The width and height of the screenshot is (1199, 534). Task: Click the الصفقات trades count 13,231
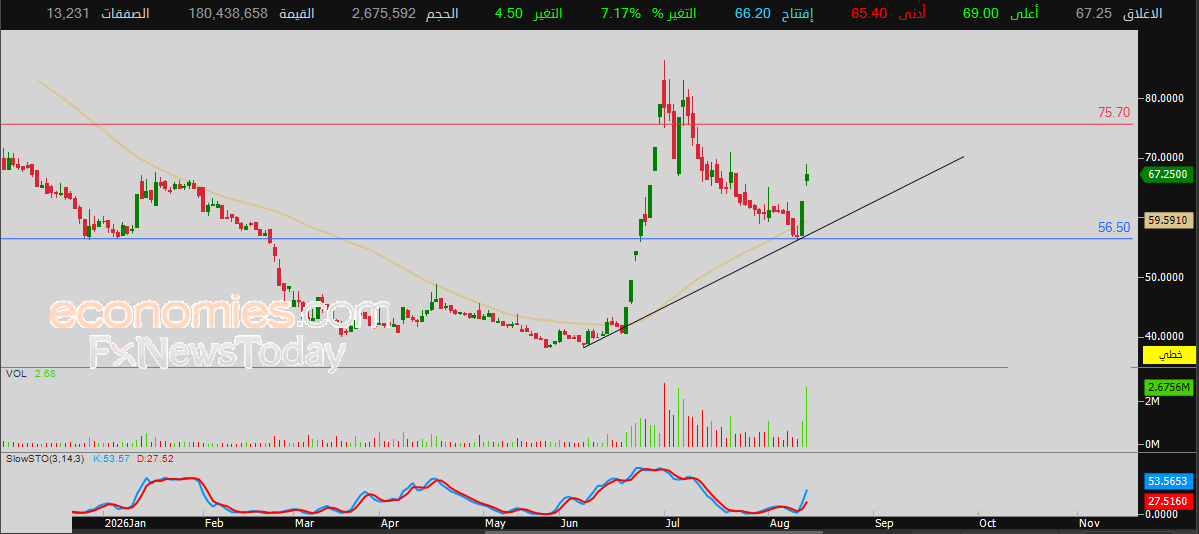pyautogui.click(x=65, y=14)
